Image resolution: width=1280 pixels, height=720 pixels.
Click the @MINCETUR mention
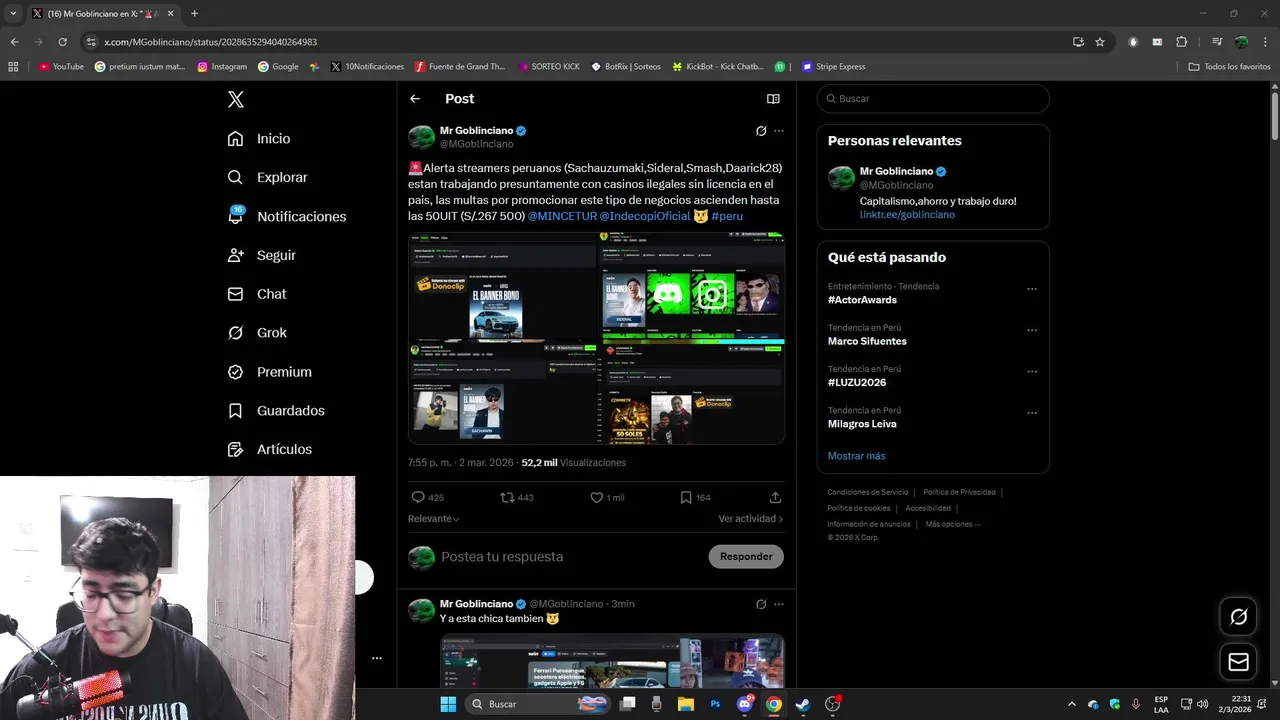click(562, 216)
